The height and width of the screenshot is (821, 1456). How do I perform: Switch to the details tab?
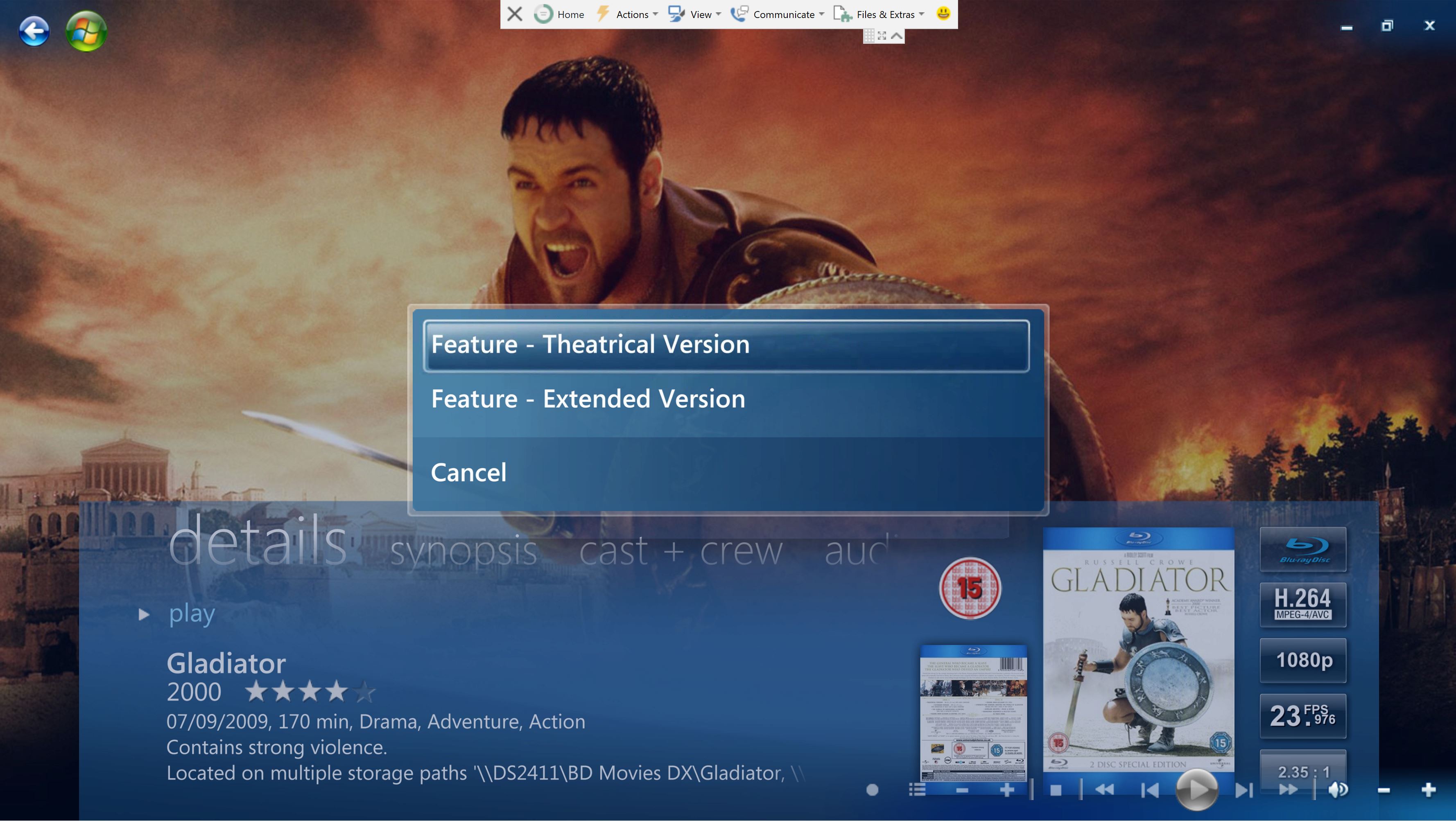pyautogui.click(x=258, y=541)
